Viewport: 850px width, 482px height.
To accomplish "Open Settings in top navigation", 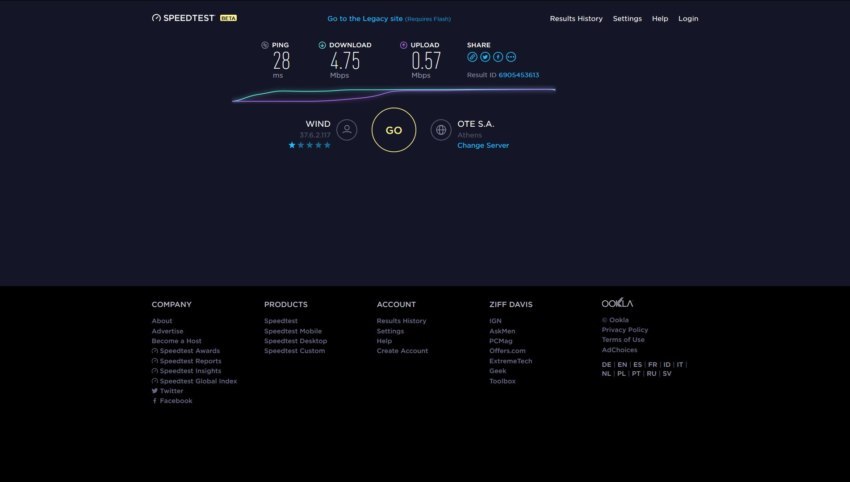I will [627, 18].
